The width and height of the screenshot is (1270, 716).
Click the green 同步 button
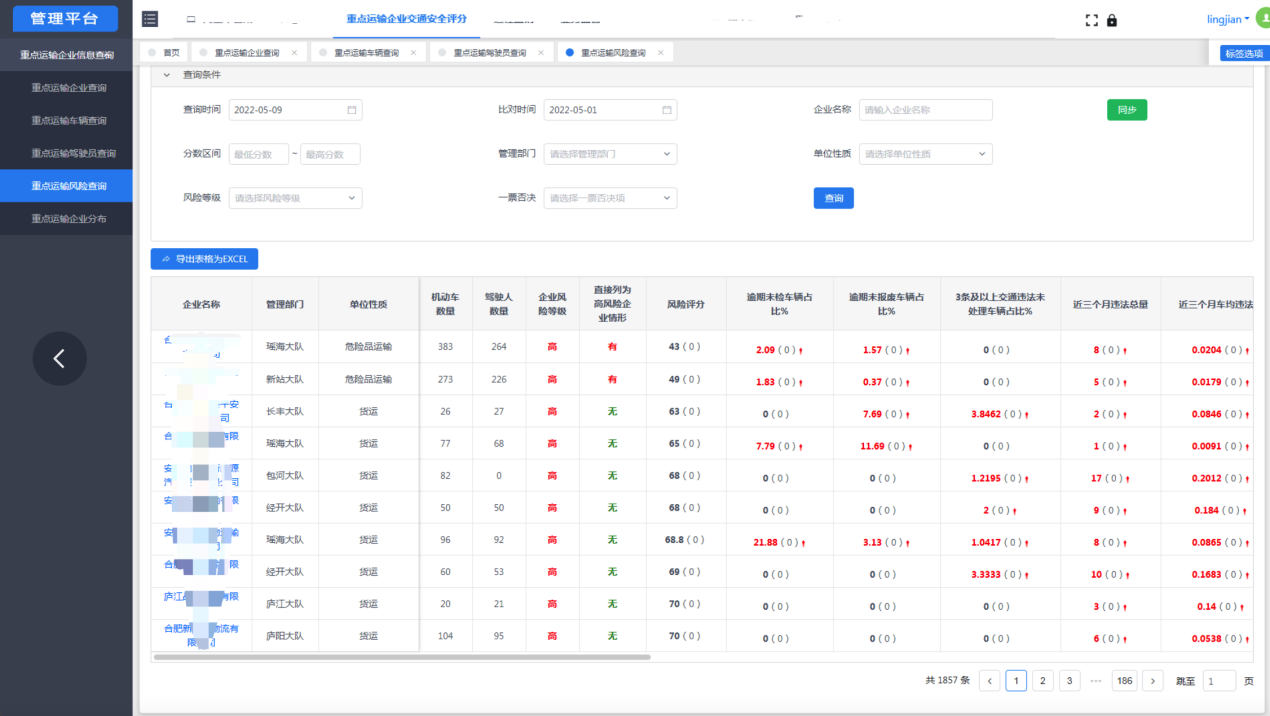[x=1126, y=110]
